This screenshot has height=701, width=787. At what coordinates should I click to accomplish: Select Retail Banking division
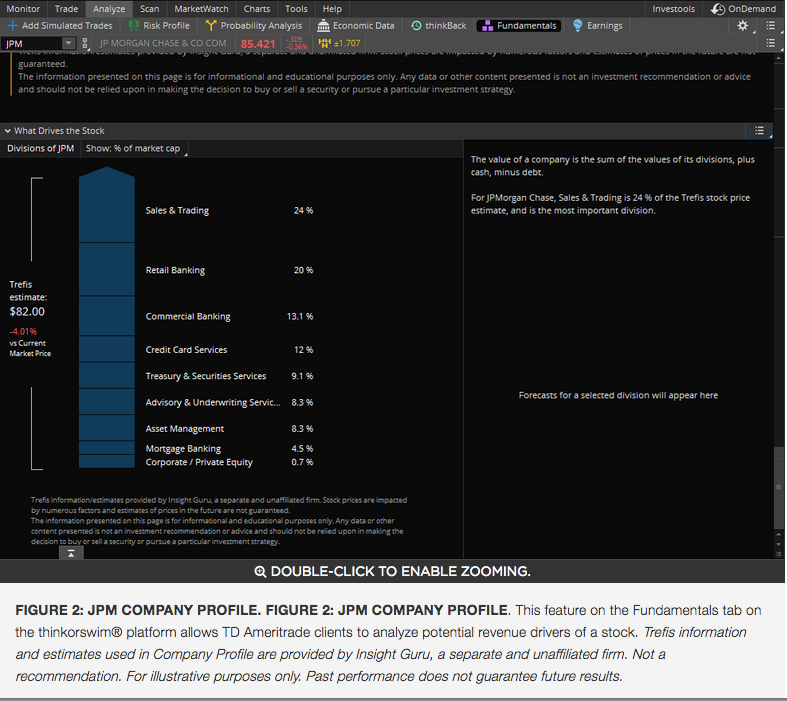pyautogui.click(x=175, y=270)
